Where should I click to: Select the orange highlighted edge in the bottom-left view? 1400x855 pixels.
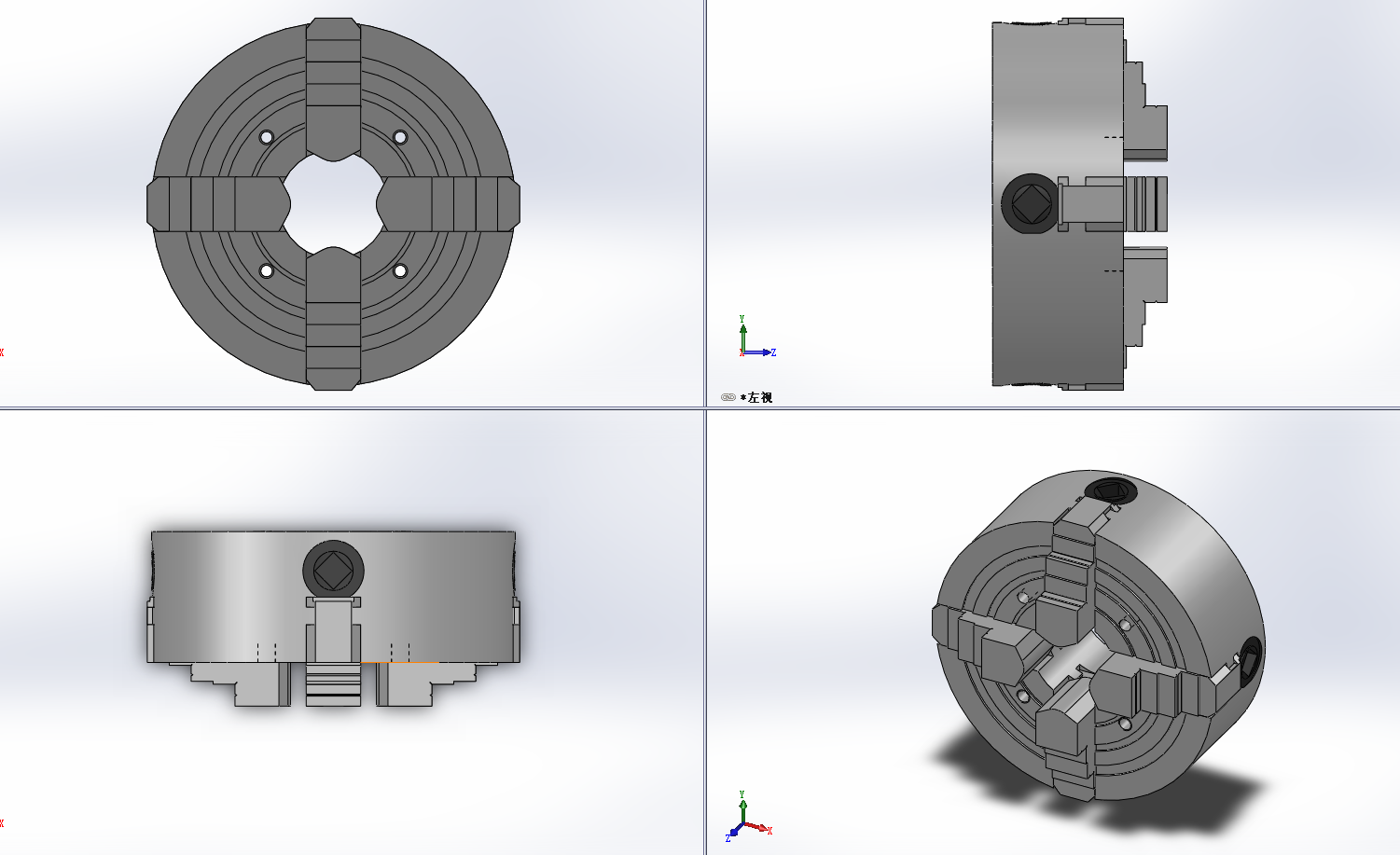[399, 663]
